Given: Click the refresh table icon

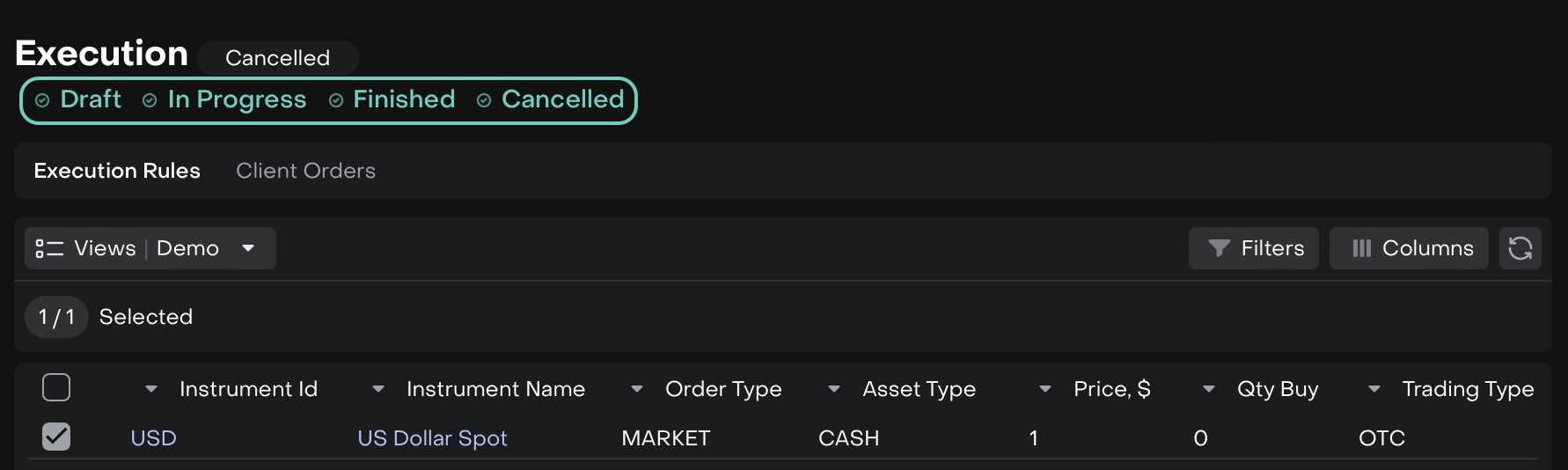Looking at the screenshot, I should pos(1520,248).
